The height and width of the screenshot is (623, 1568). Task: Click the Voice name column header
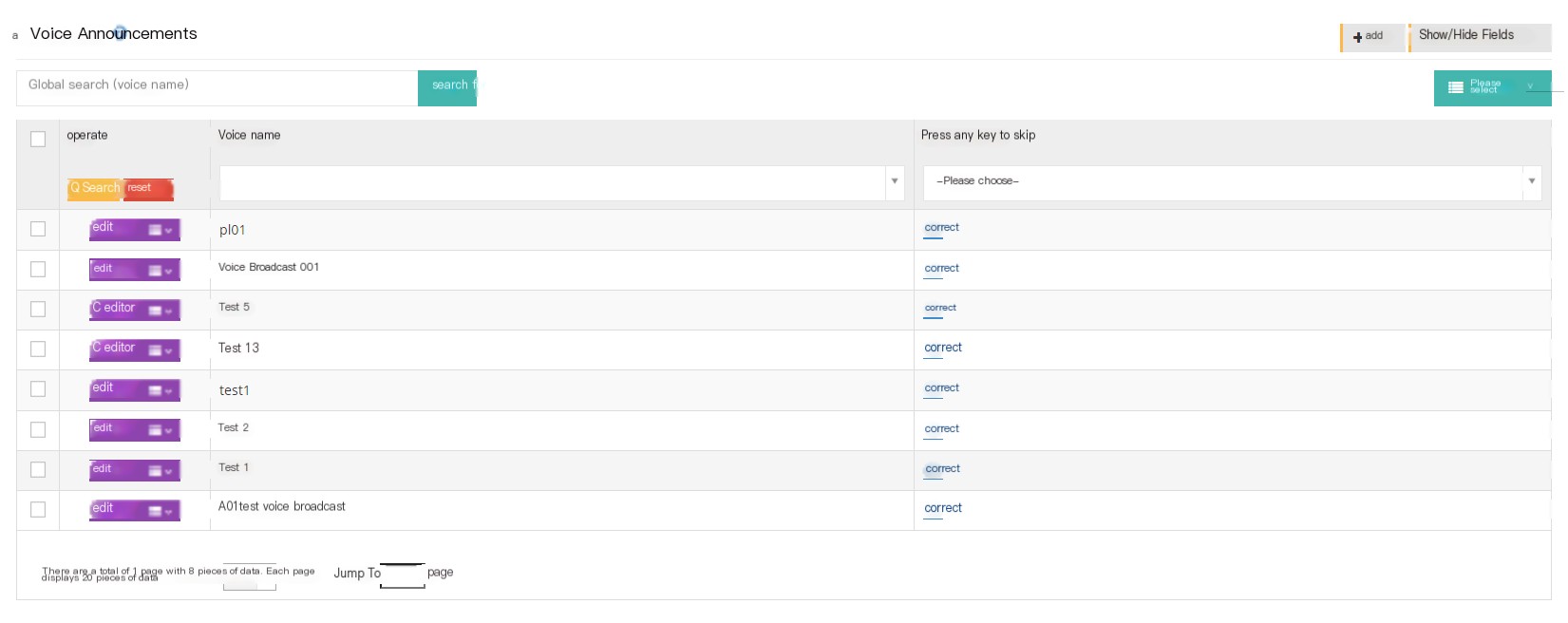pos(249,136)
